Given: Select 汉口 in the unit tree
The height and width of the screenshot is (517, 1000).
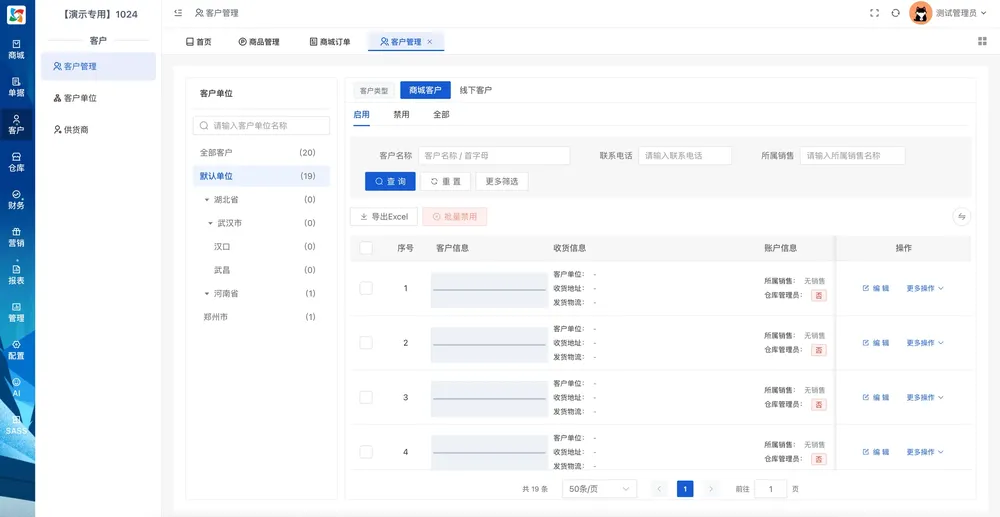Looking at the screenshot, I should point(261,247).
